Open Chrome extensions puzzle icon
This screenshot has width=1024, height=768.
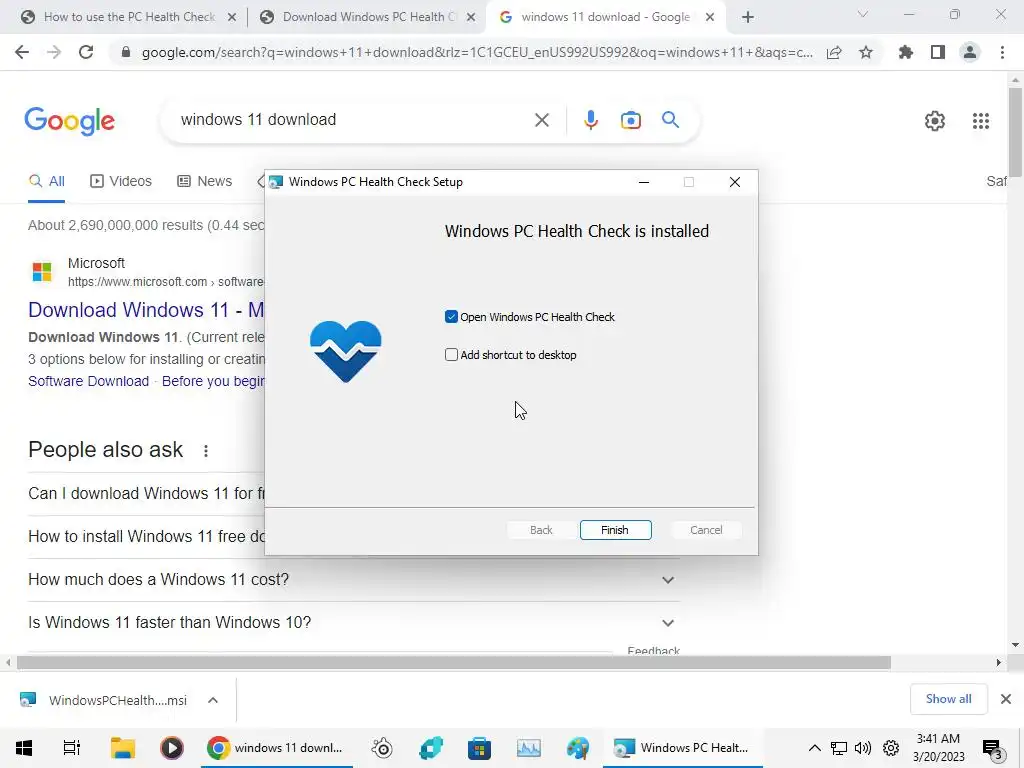(x=906, y=52)
